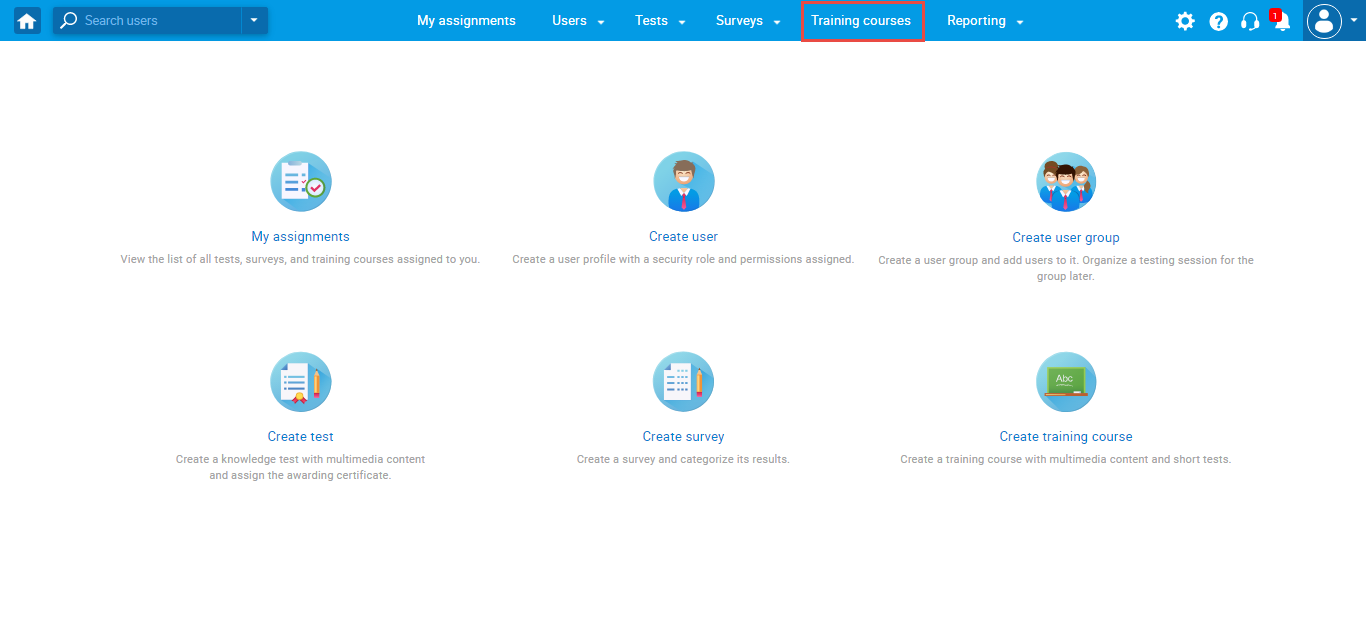Open the Reporting menu
This screenshot has width=1366, height=625.
[976, 21]
